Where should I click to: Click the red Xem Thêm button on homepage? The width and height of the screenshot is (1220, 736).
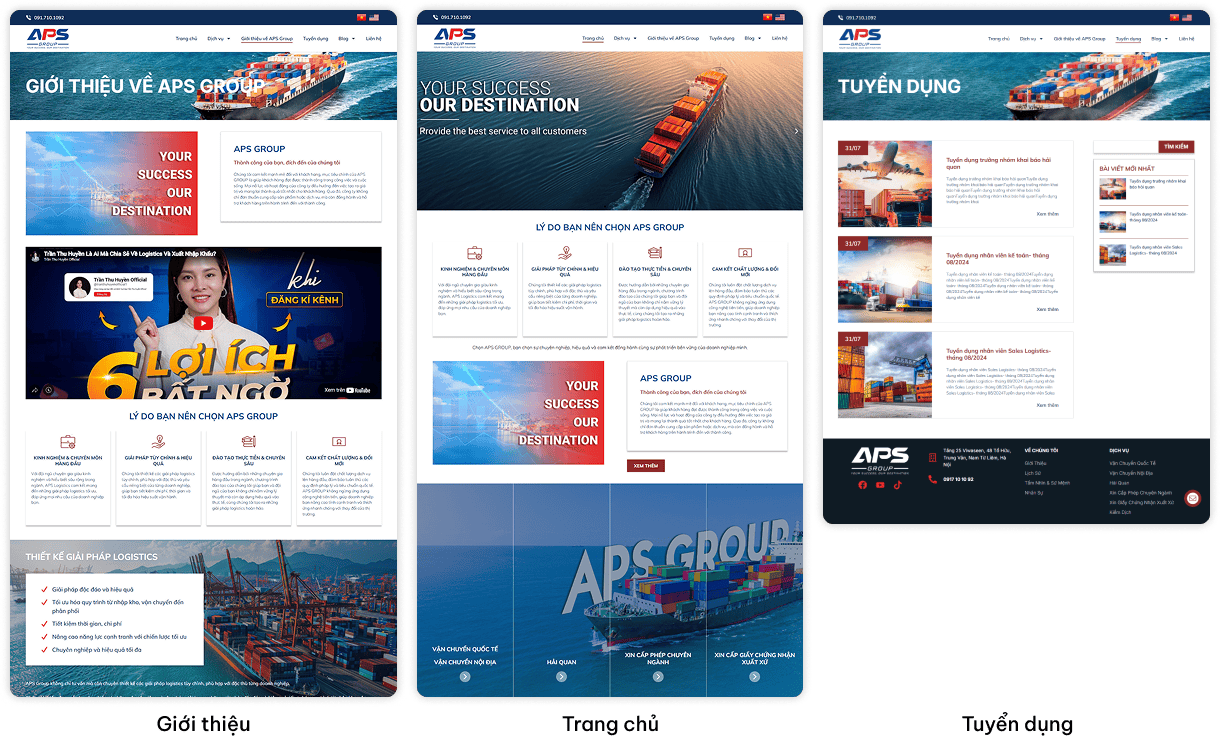[x=645, y=466]
